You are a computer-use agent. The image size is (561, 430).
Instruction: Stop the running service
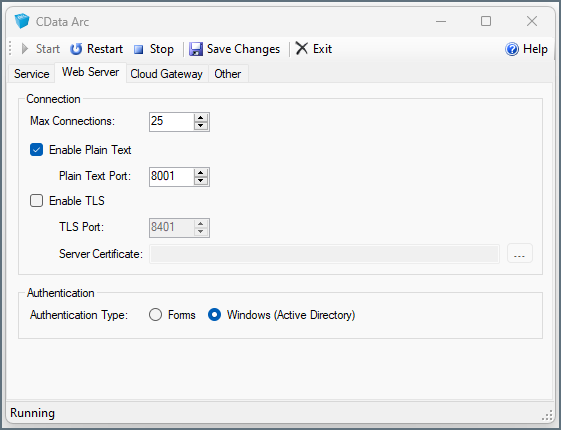[x=153, y=49]
